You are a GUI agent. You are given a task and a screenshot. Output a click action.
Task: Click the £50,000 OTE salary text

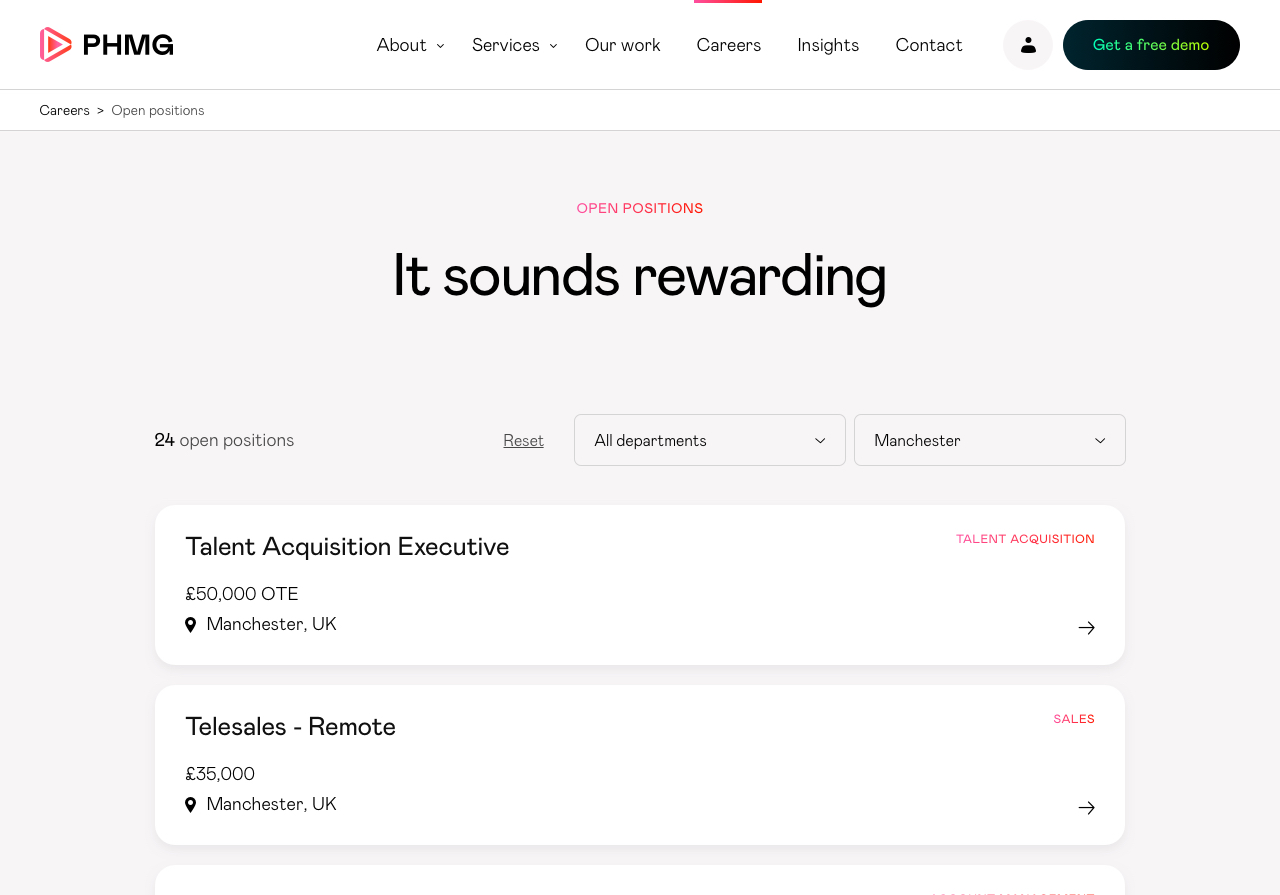point(242,594)
